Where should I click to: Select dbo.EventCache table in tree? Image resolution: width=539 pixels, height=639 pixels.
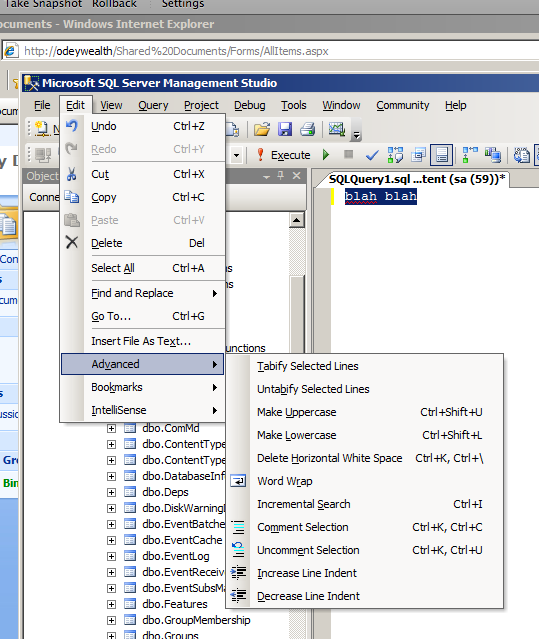click(x=183, y=540)
